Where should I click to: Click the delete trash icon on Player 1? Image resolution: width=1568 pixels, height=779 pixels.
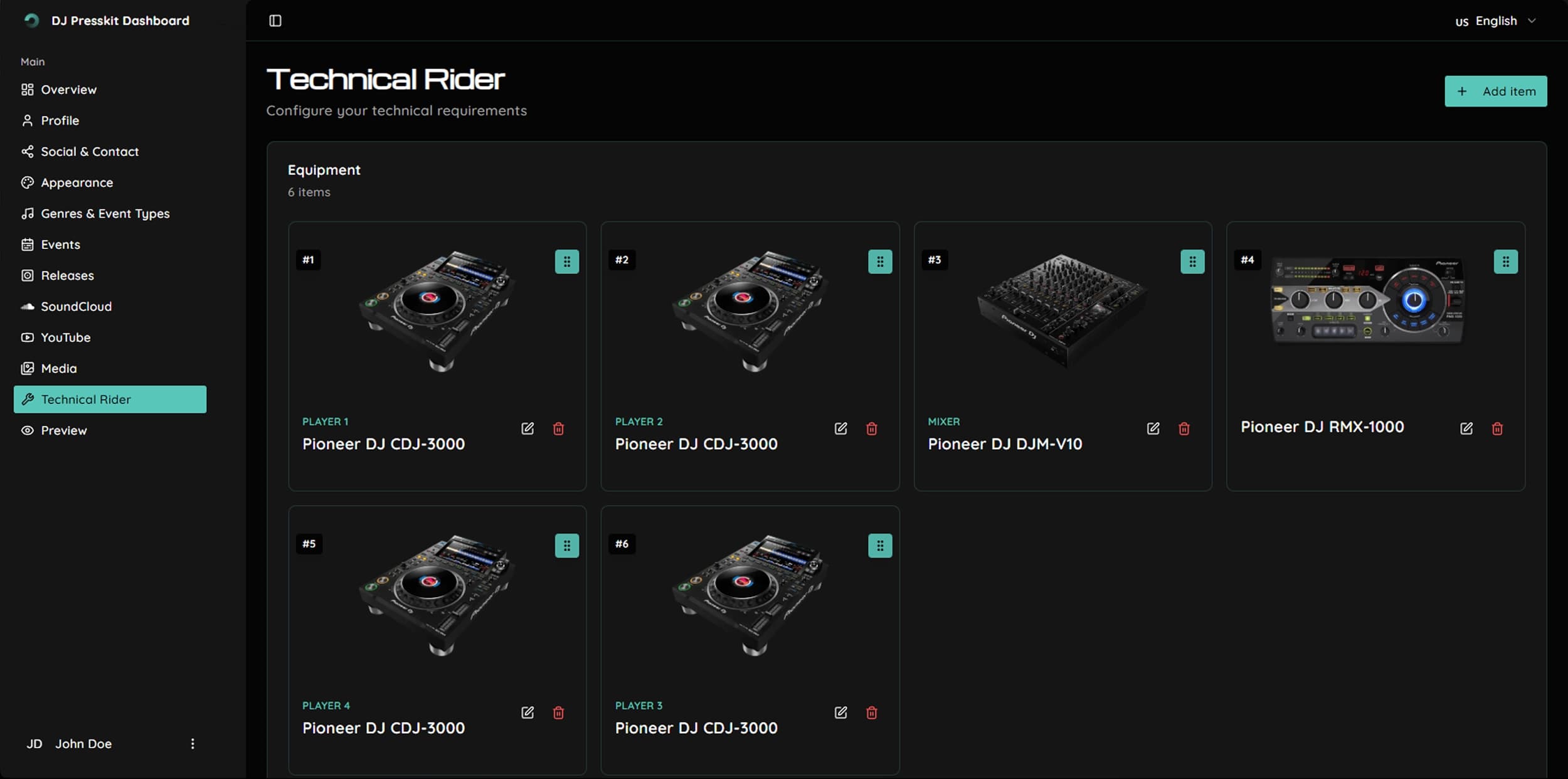click(559, 429)
